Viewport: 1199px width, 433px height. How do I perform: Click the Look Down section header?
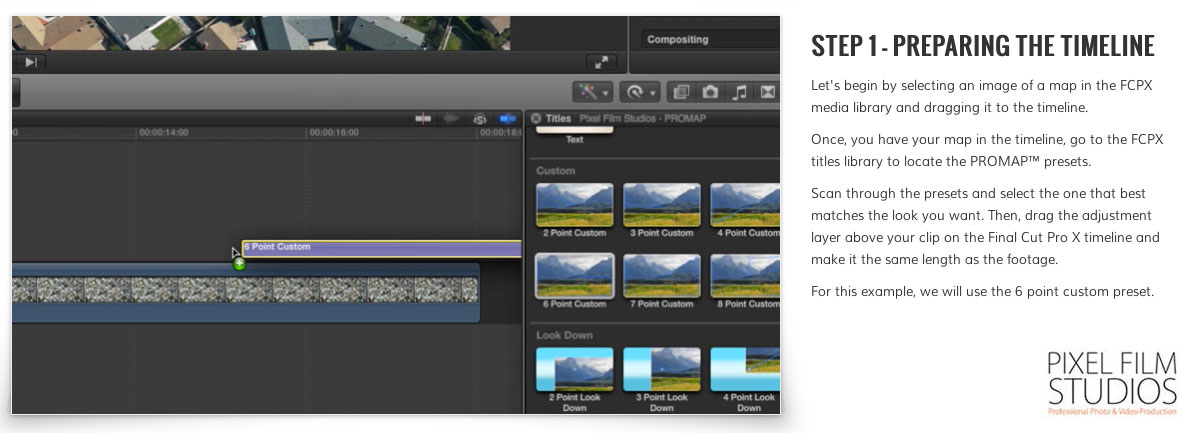pyautogui.click(x=564, y=335)
